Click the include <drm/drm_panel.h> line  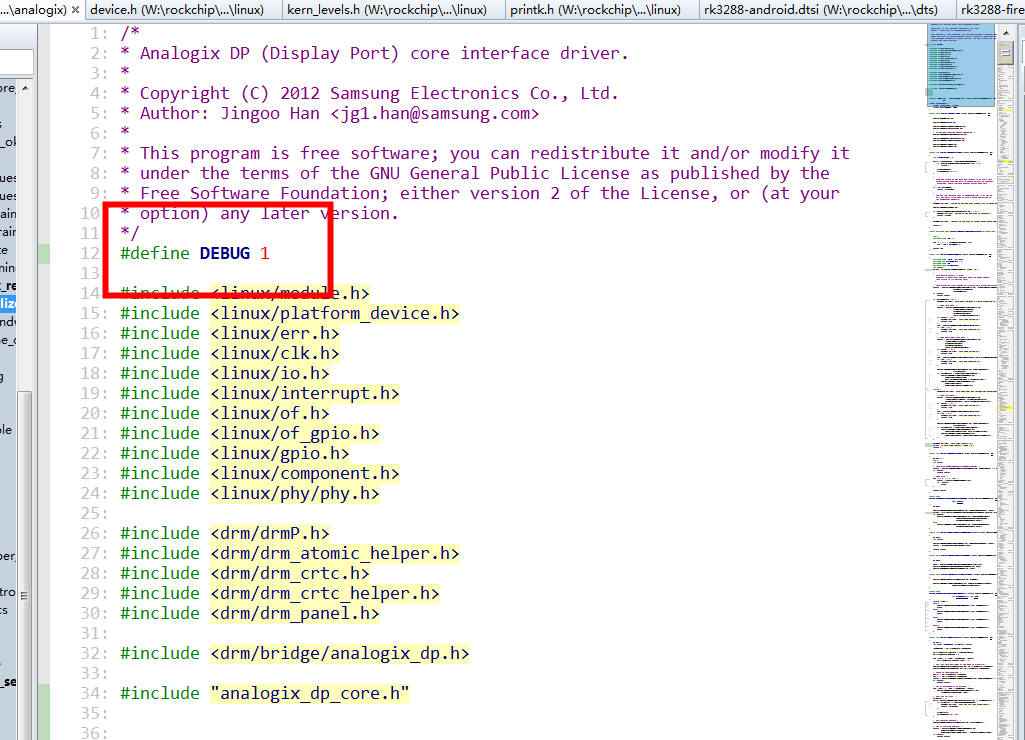(250, 614)
